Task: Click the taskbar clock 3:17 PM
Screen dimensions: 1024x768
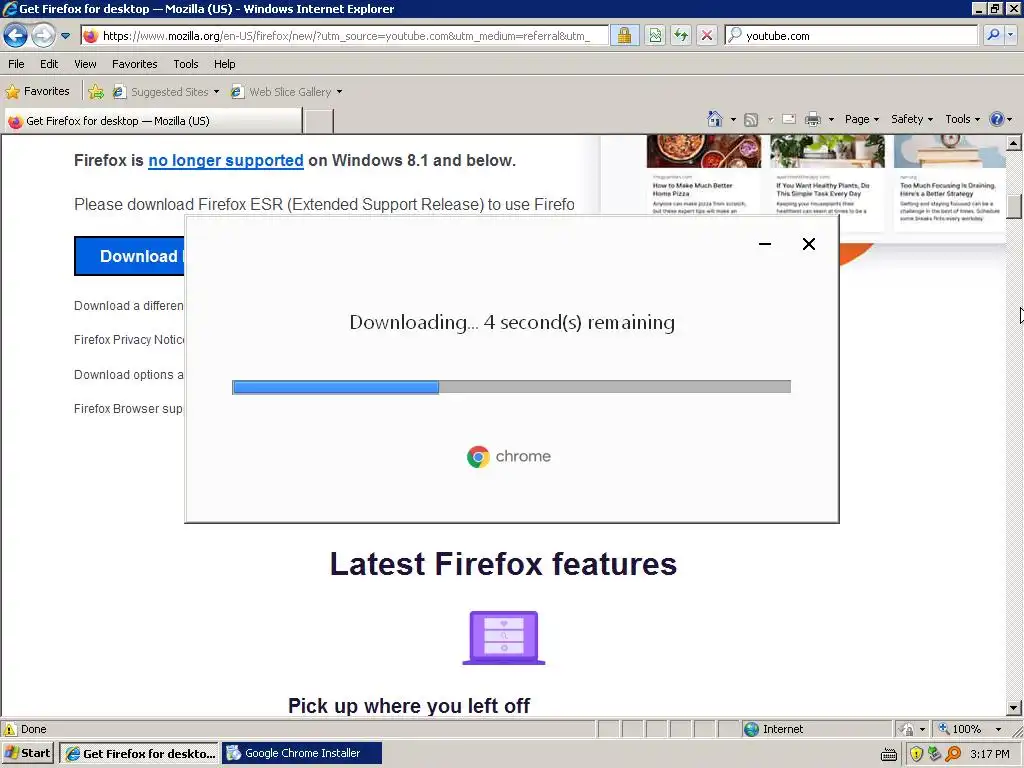Action: coord(989,754)
